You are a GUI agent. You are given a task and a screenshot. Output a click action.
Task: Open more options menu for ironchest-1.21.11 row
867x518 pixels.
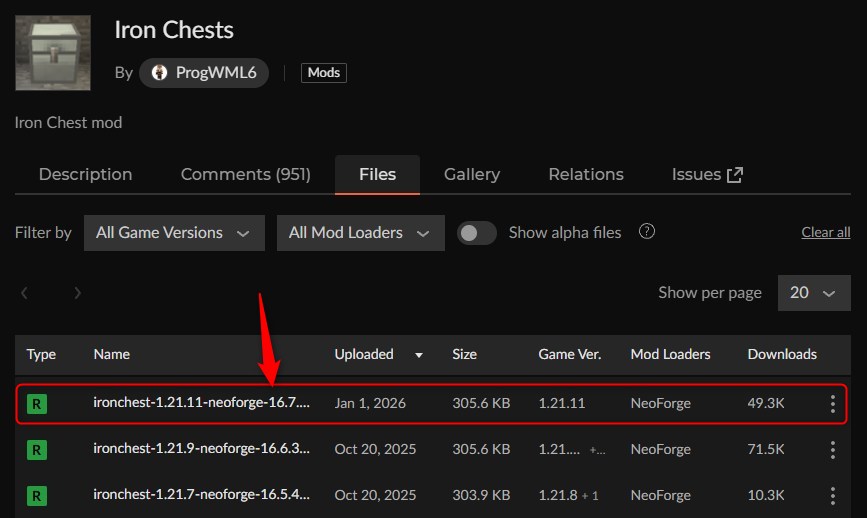point(833,404)
